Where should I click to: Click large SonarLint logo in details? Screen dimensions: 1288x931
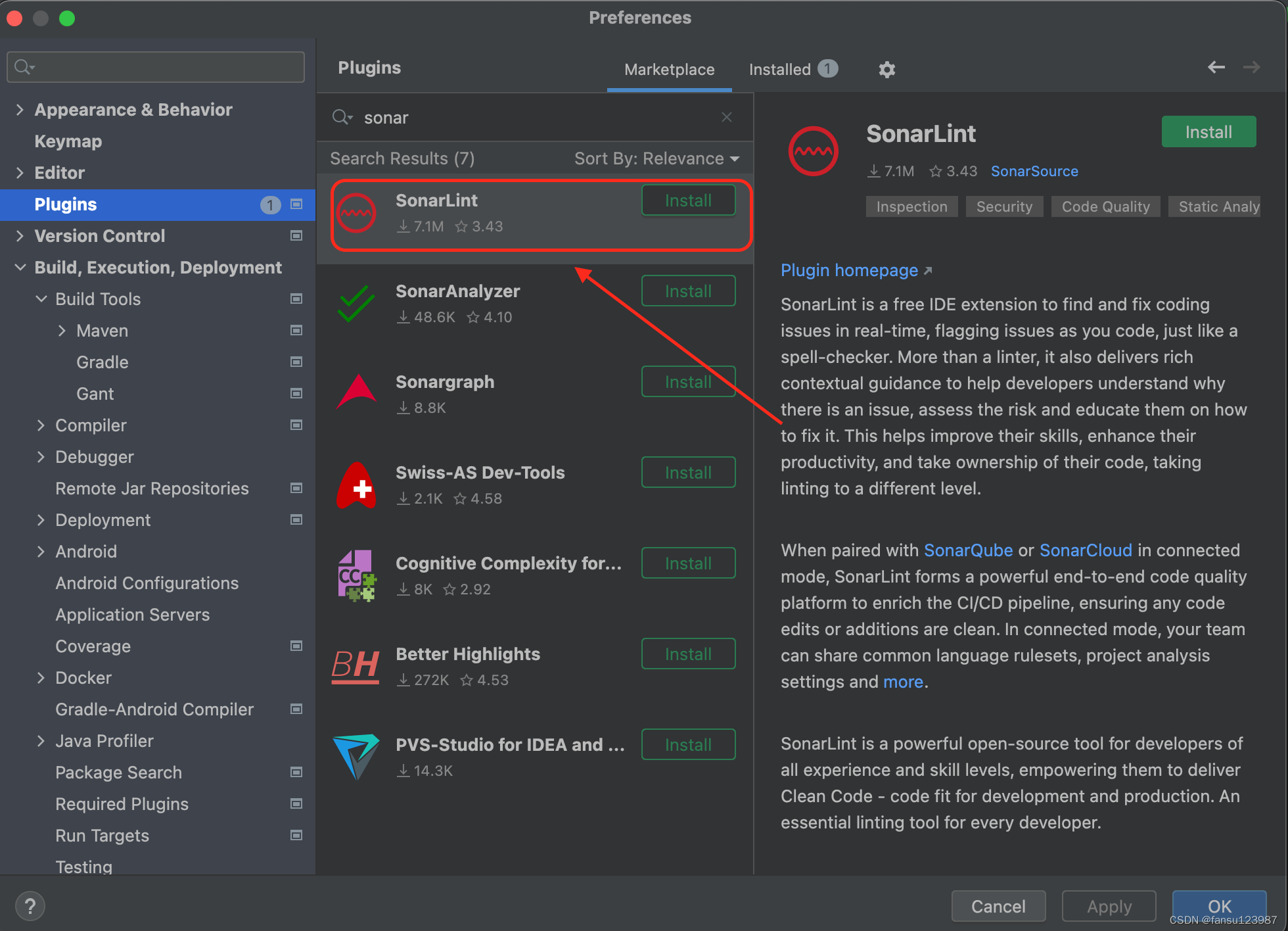(x=814, y=151)
